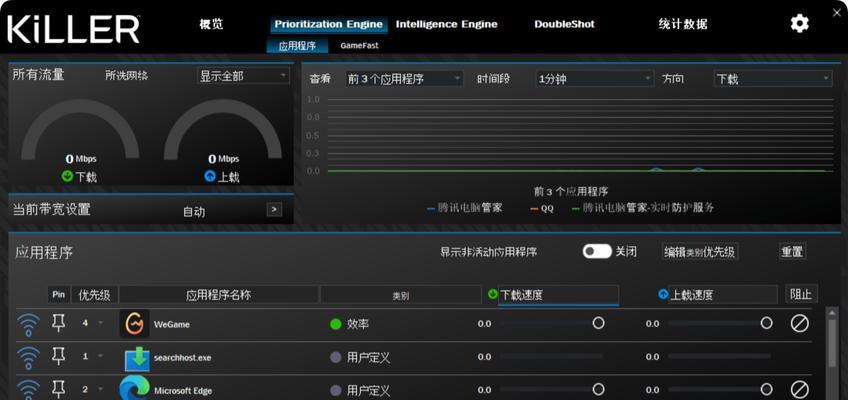This screenshot has width=848, height=400.
Task: Sort by the Pin column header
Action: click(58, 295)
